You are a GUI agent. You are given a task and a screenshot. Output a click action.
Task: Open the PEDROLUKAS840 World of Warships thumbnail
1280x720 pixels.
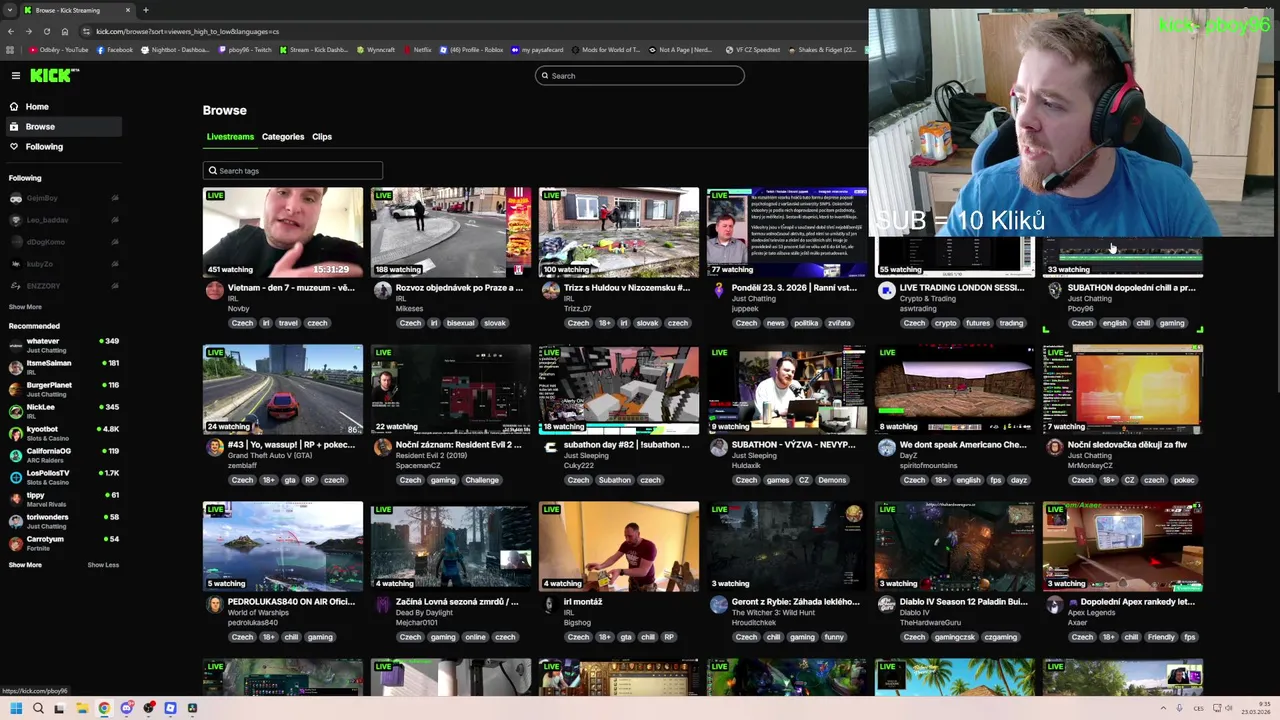[x=283, y=546]
